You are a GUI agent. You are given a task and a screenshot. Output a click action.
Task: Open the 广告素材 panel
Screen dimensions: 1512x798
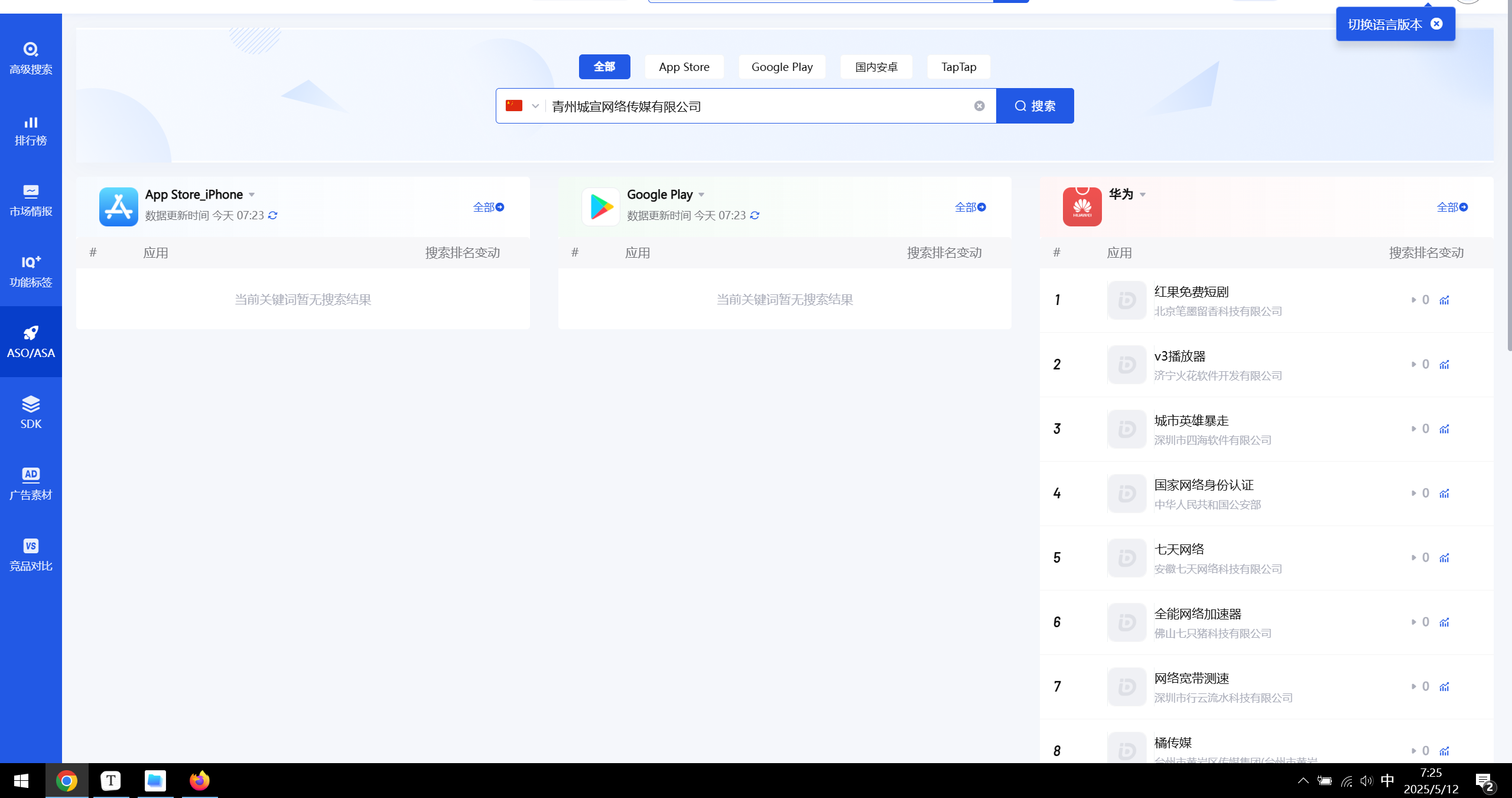[x=30, y=483]
